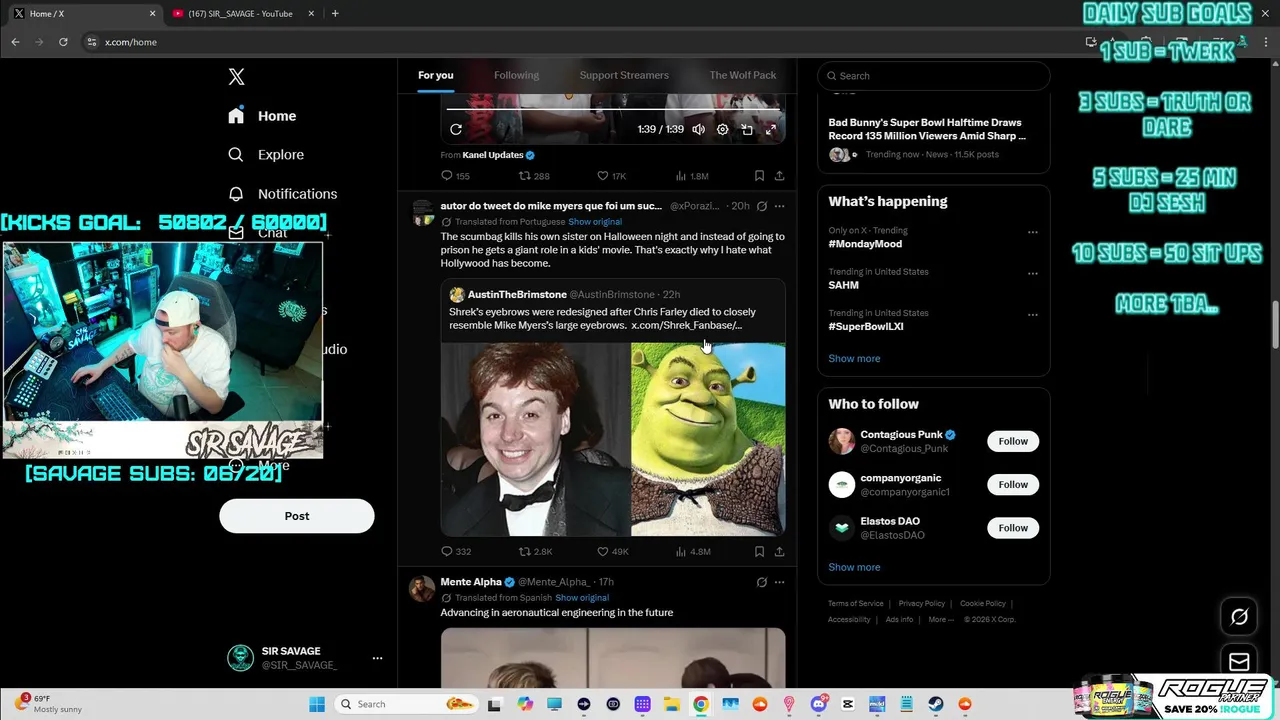Open a new browser tab
1280x720 pixels.
[335, 14]
